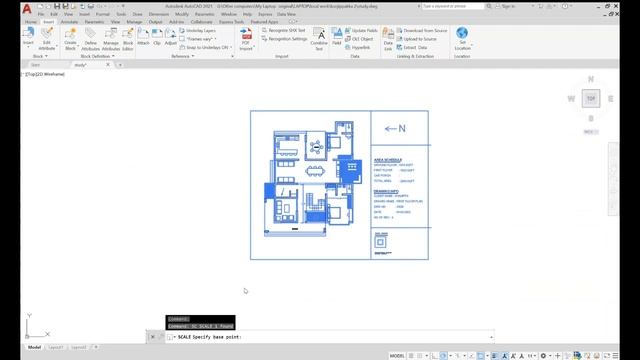Image resolution: width=640 pixels, height=360 pixels.
Task: Click the Combine Text icon
Action: tap(319, 33)
